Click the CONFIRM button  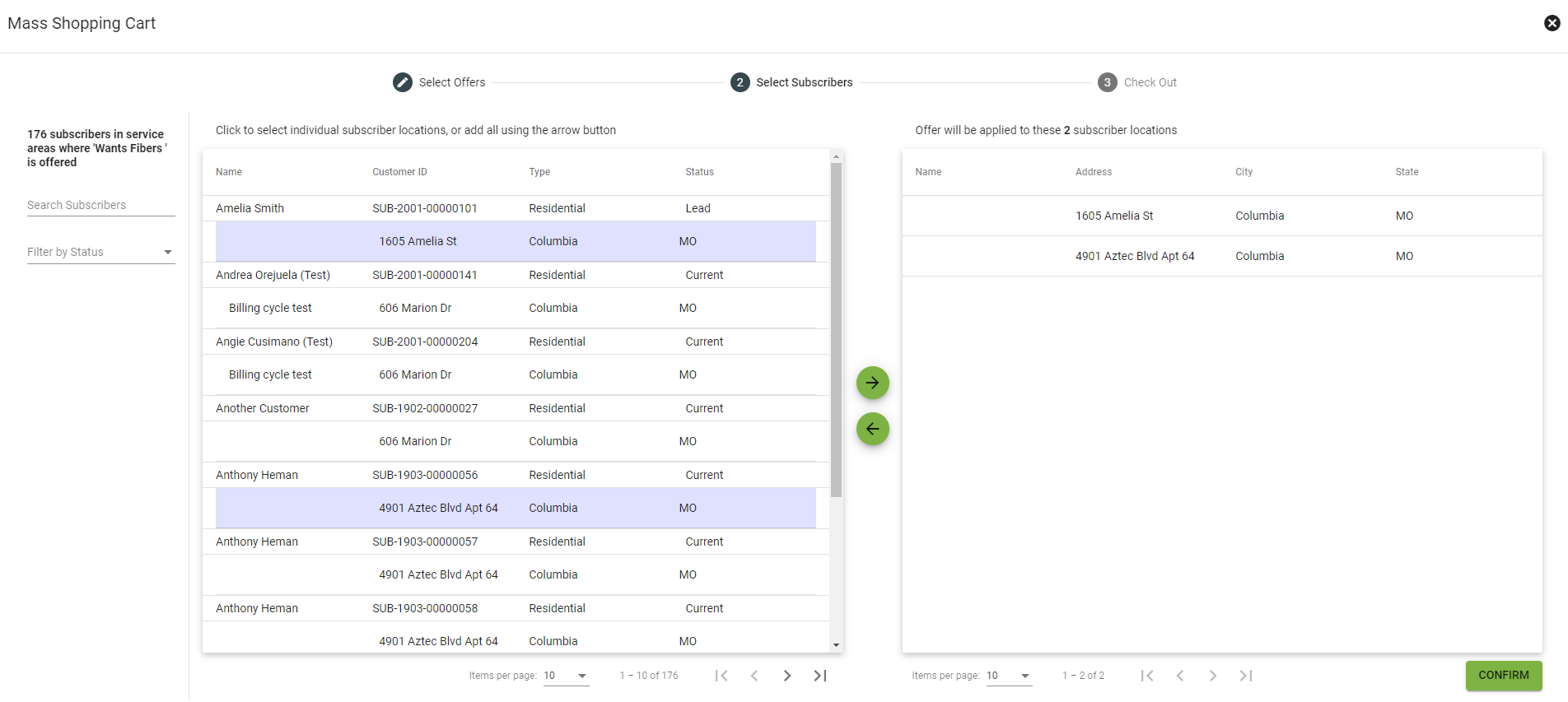(1504, 676)
